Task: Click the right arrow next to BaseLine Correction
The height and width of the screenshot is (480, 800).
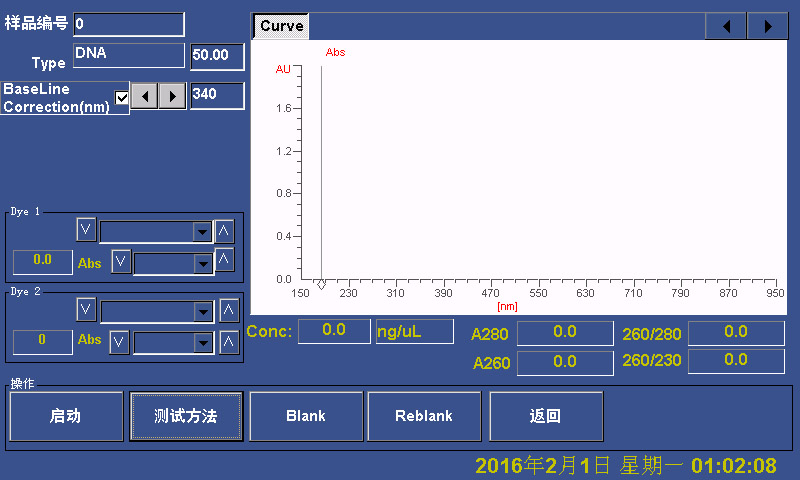Action: (173, 97)
